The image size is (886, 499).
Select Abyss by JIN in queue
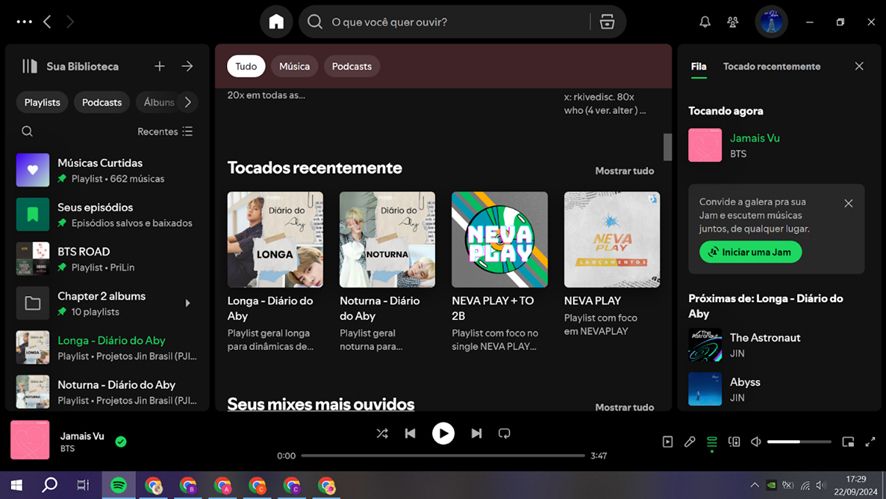click(776, 389)
